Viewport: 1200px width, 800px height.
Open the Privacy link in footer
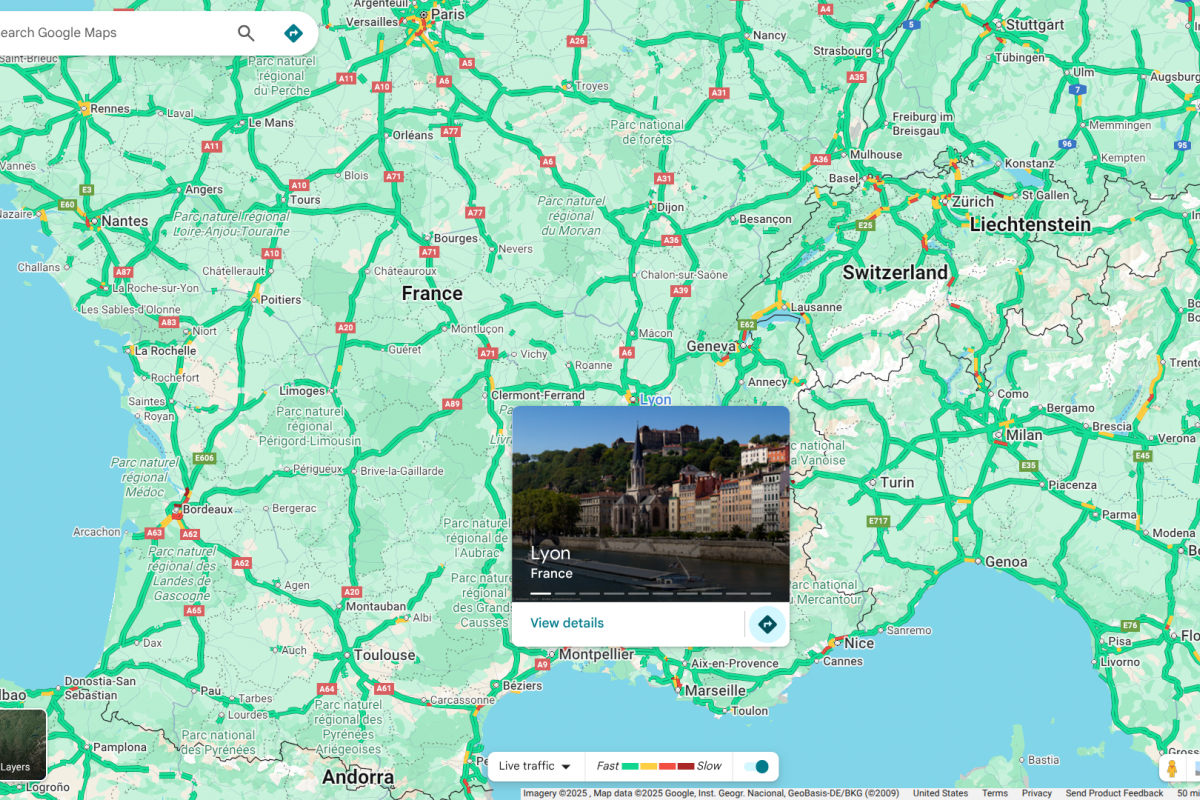click(x=1036, y=793)
